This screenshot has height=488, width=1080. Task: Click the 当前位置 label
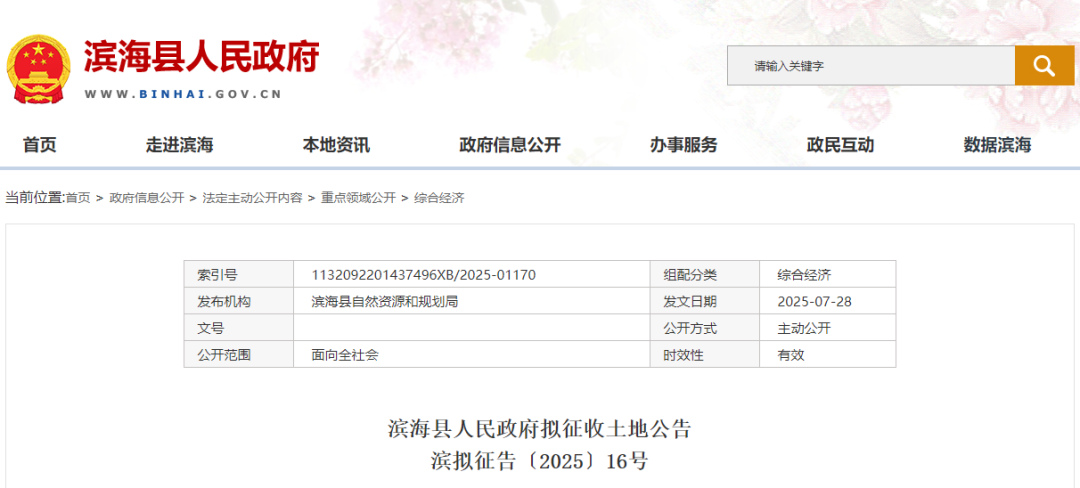[x=34, y=198]
